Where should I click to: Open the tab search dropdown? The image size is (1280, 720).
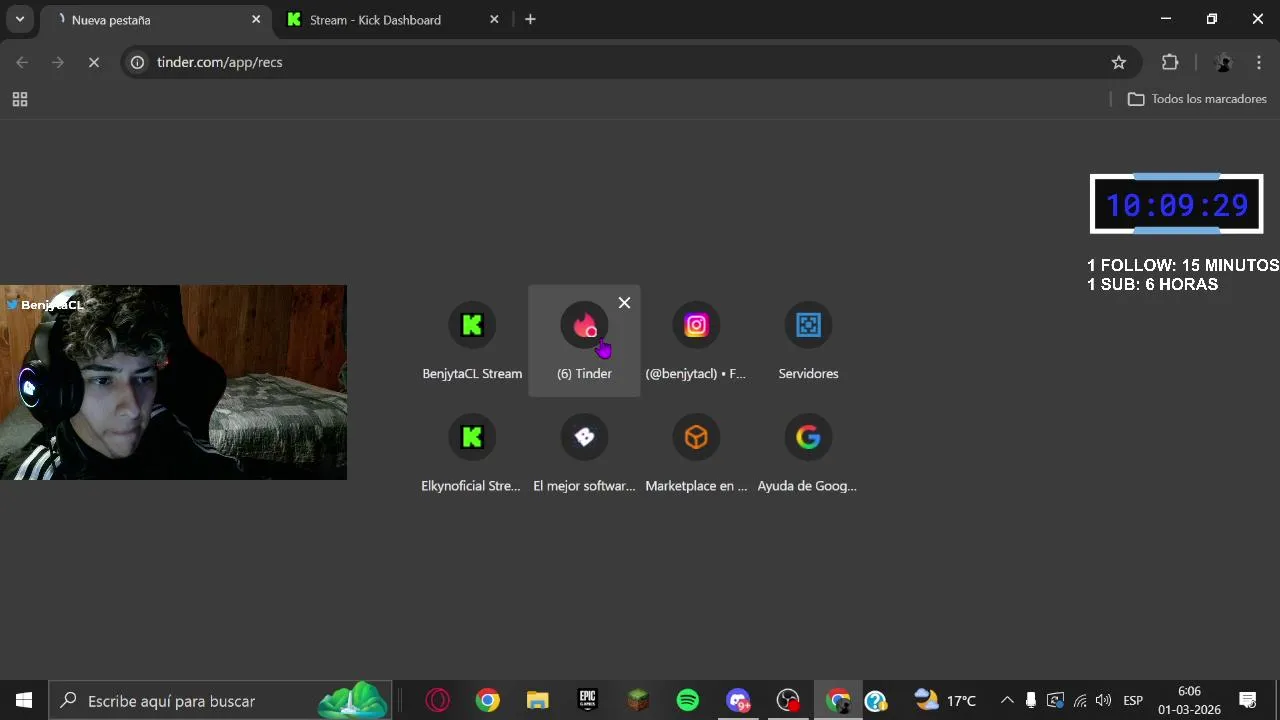click(19, 19)
